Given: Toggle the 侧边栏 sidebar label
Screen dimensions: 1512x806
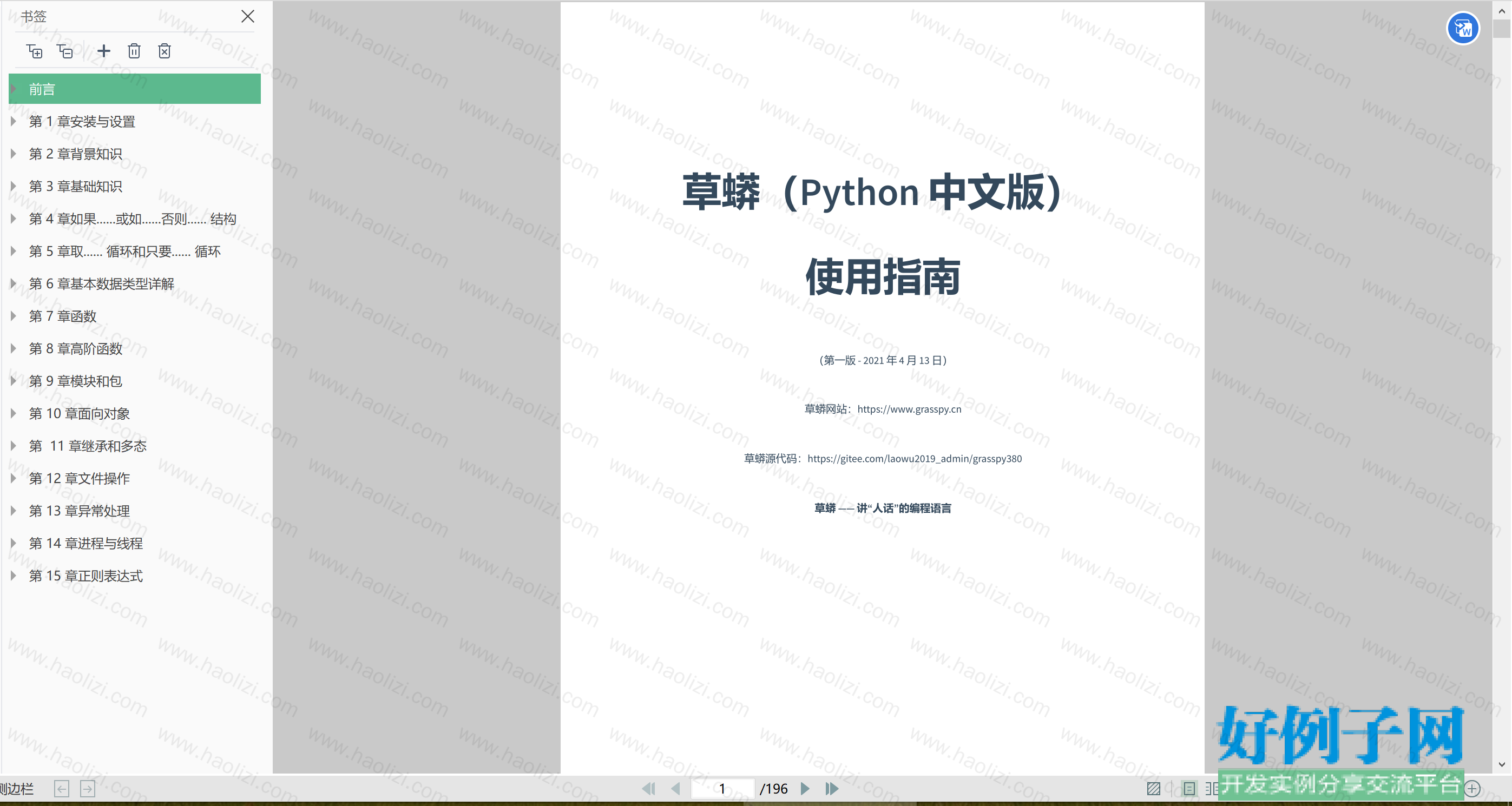Looking at the screenshot, I should click(16, 788).
